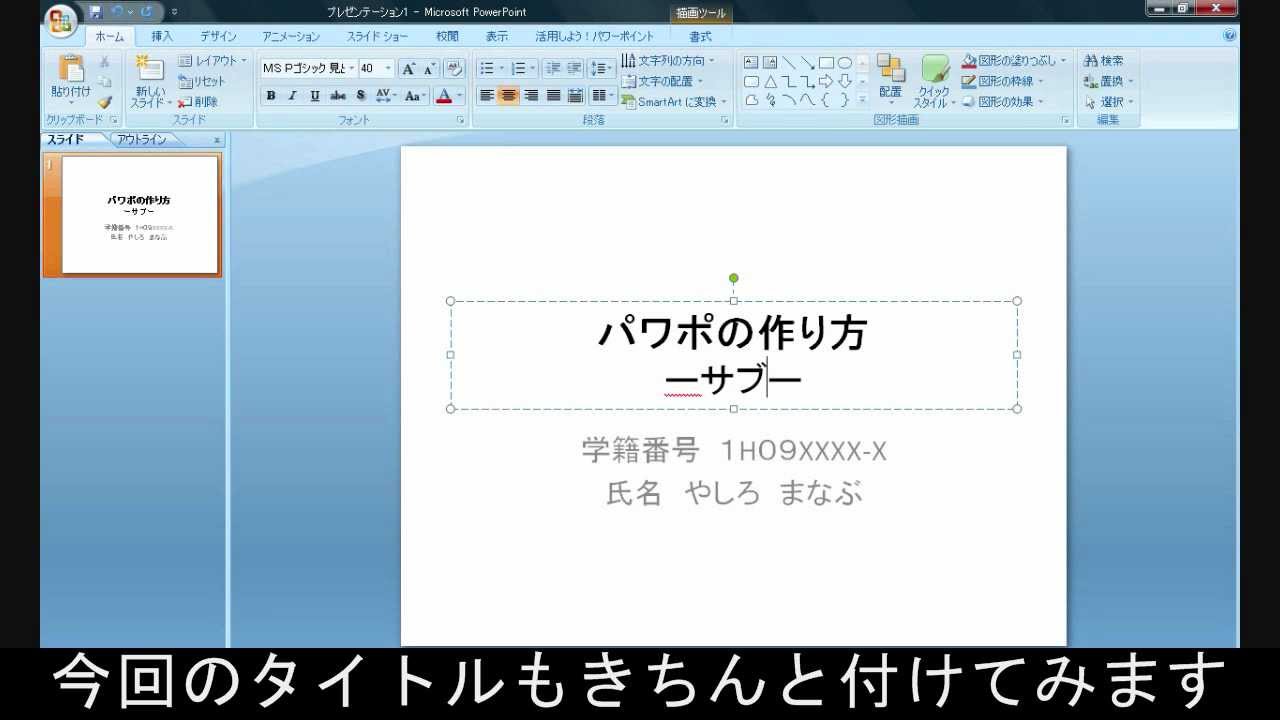Click the Save icon in quick access toolbar

coord(96,12)
